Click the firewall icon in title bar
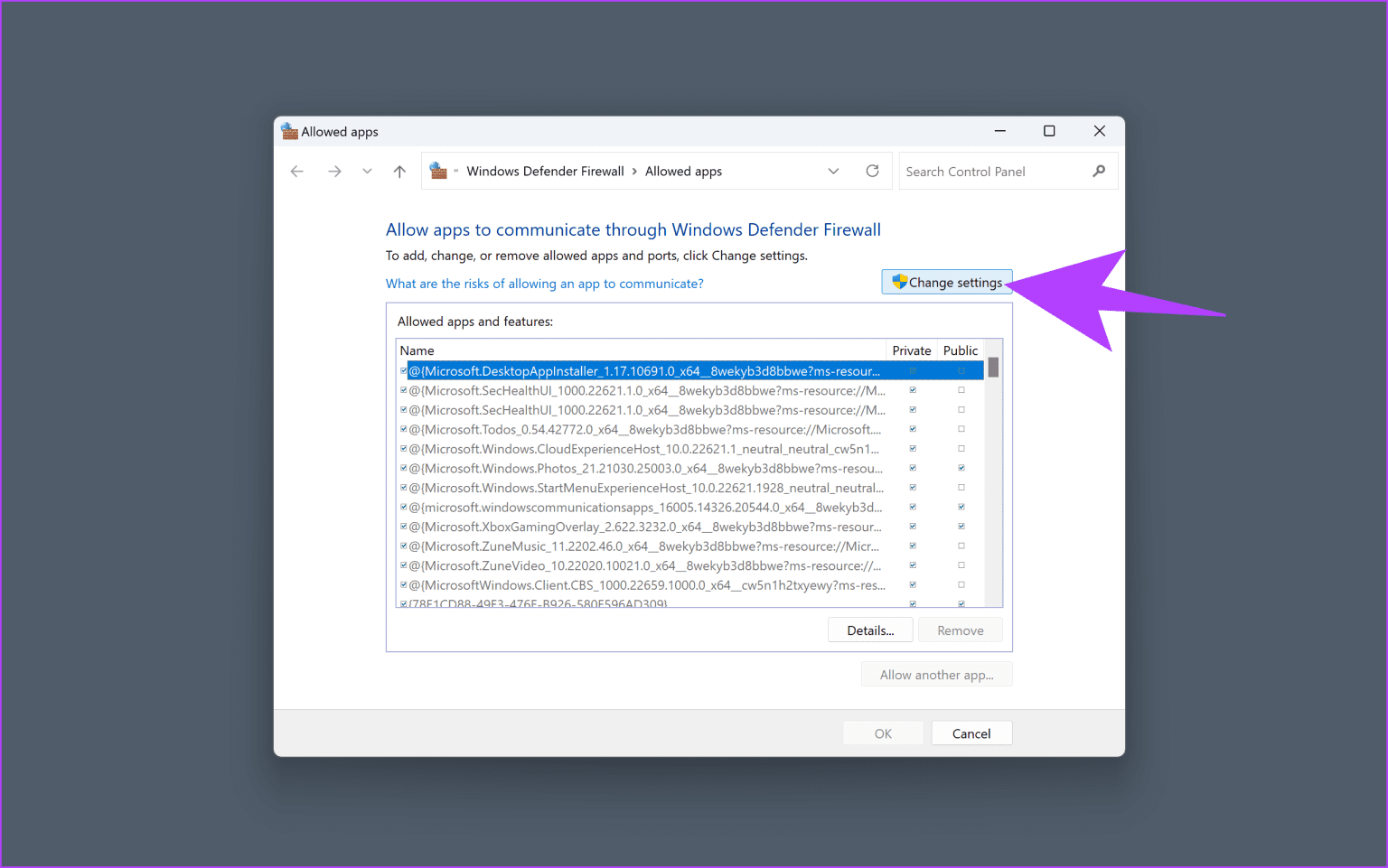This screenshot has height=868, width=1388. click(x=289, y=132)
